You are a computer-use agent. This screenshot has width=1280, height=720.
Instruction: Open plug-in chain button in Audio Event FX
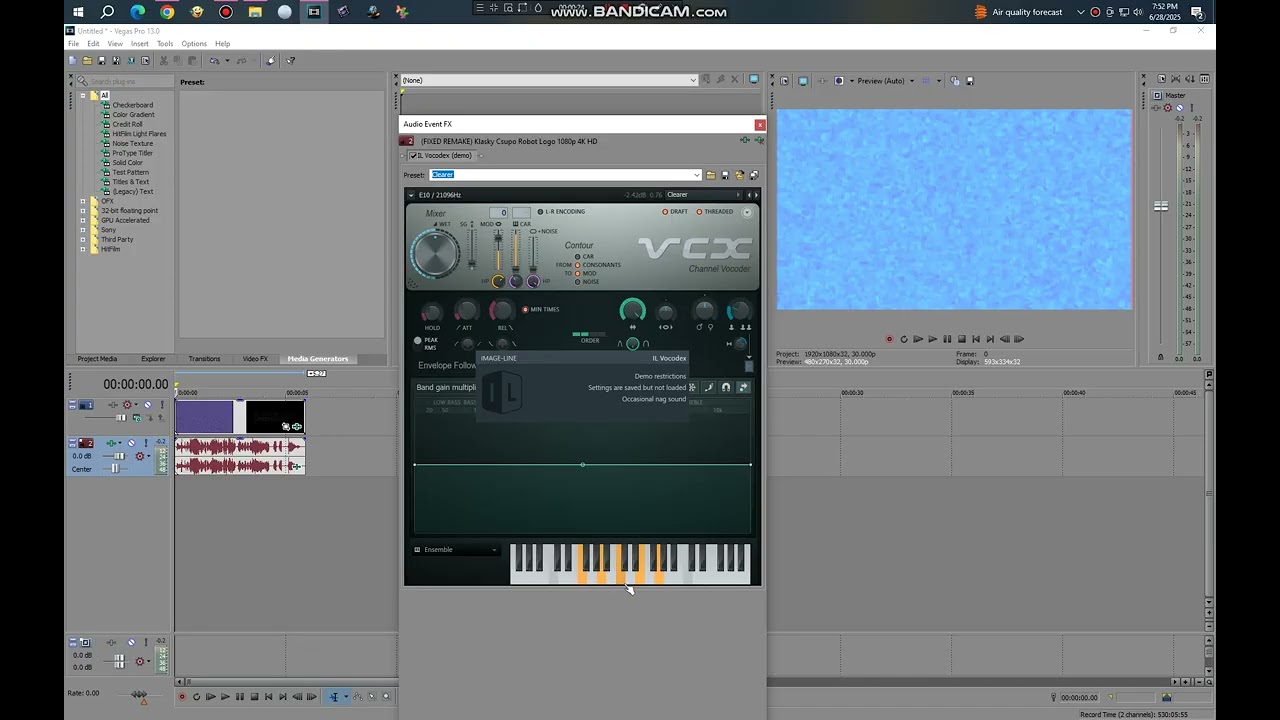pos(744,141)
